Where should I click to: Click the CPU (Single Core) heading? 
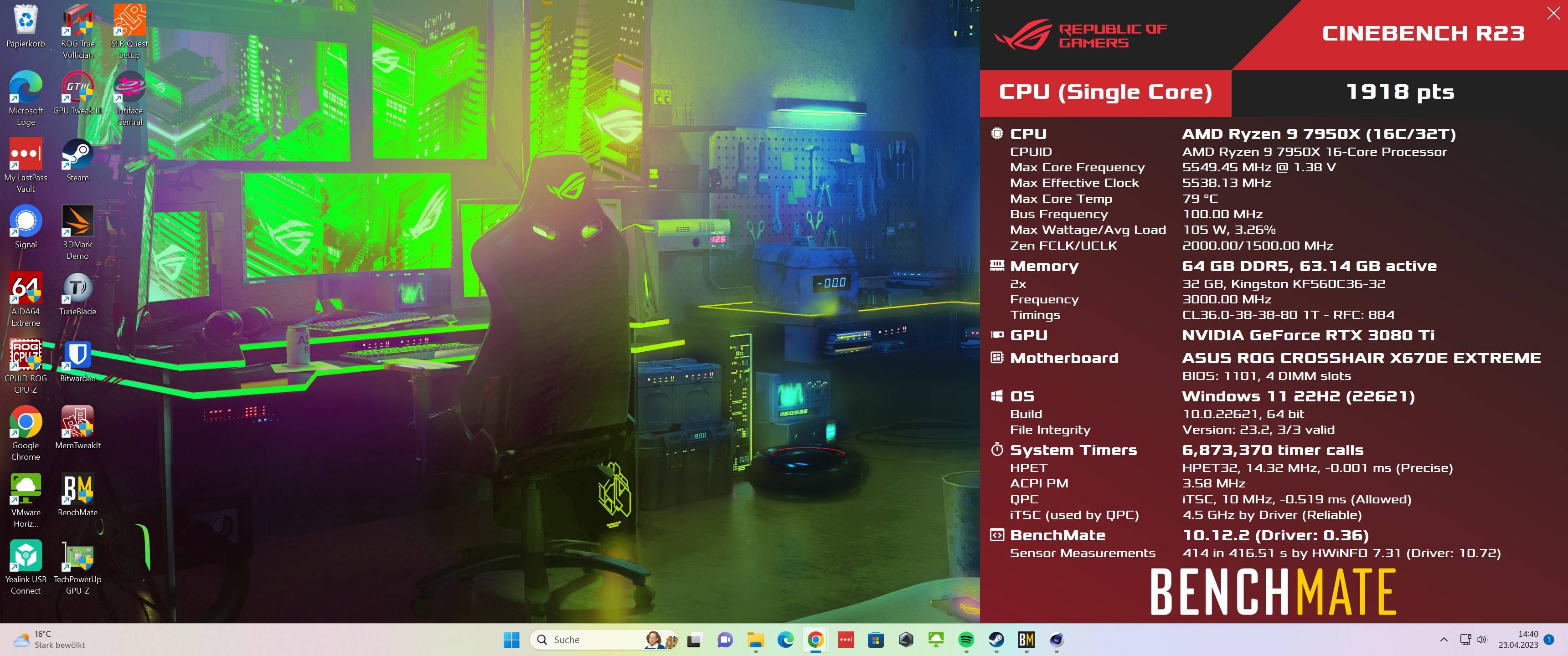point(1105,92)
